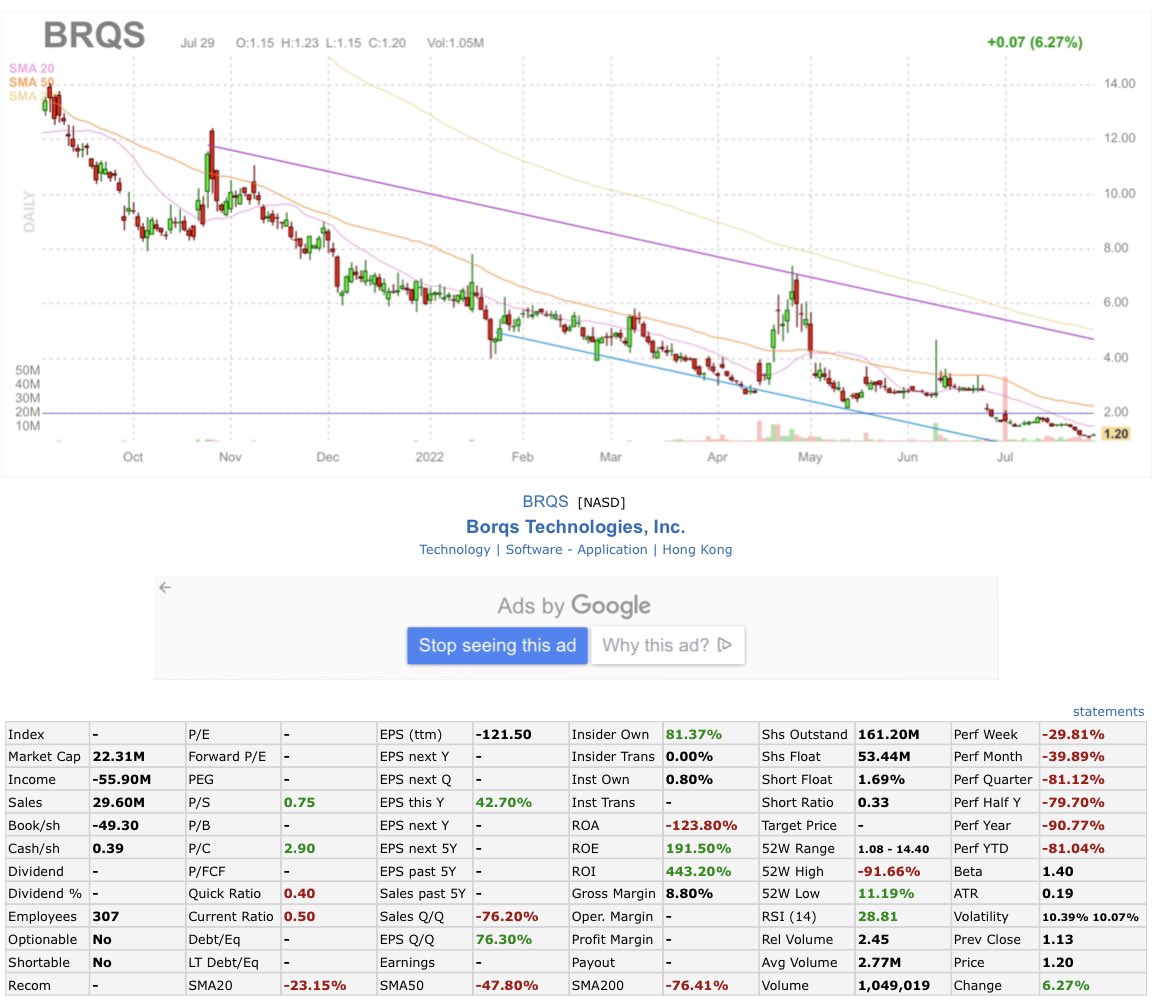Click the Perf Month value -39.89%
Screen dimensions: 1170x1008
[x=1074, y=757]
